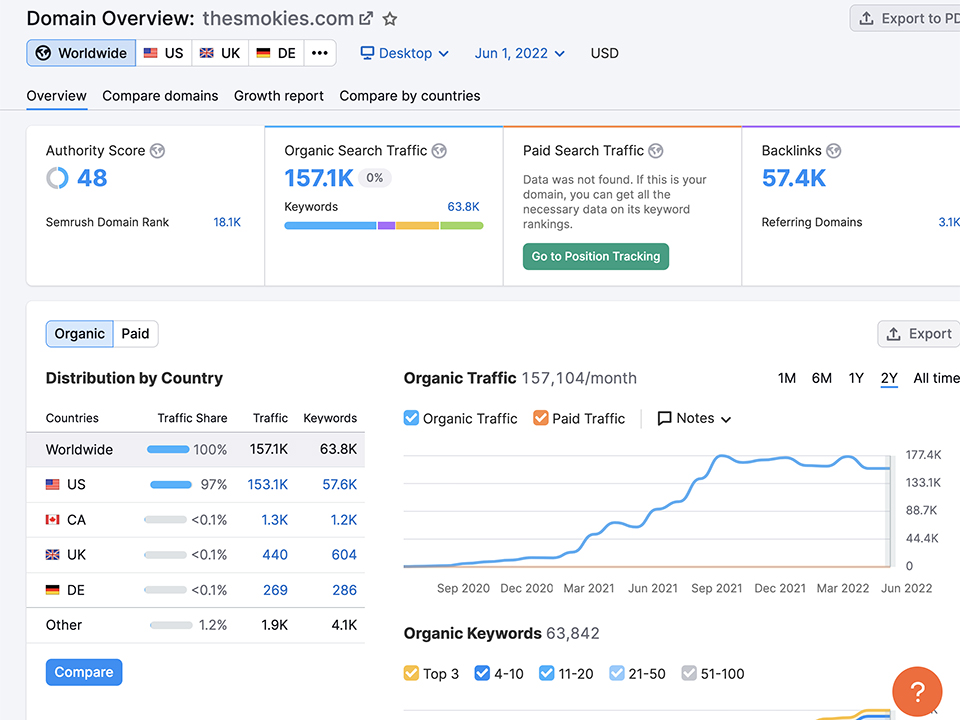This screenshot has height=720, width=960.
Task: Open the 157.1K organic traffic value
Action: coord(319,178)
